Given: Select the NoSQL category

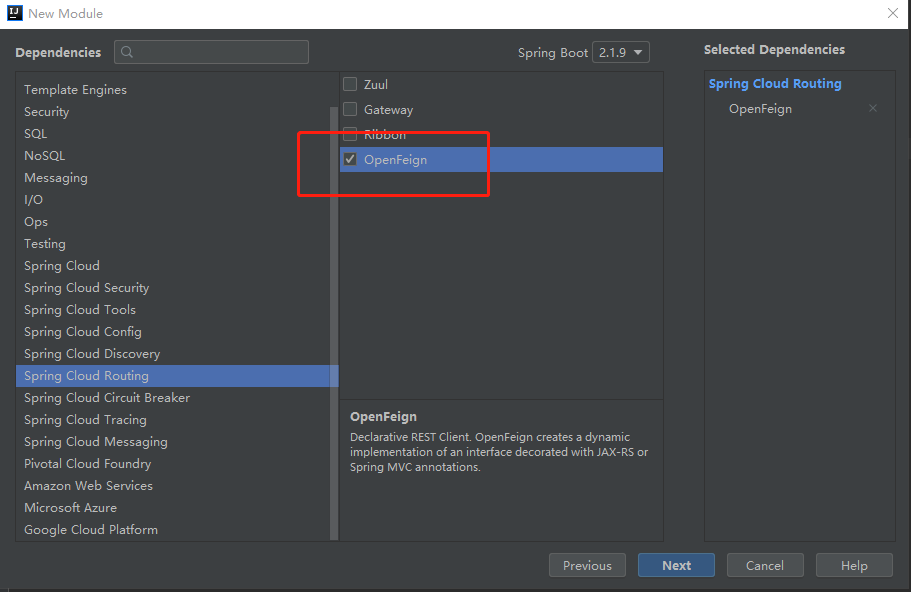Looking at the screenshot, I should coord(45,156).
